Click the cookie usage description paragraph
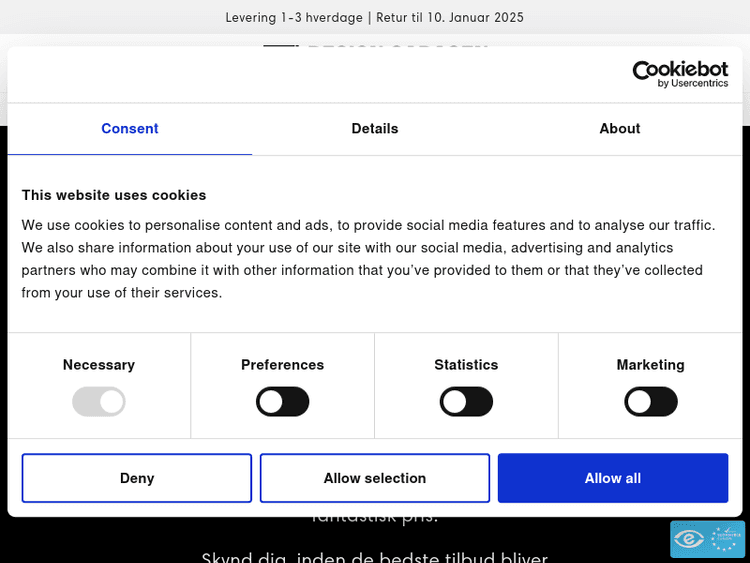Screen dimensions: 750x563 pos(370,259)
